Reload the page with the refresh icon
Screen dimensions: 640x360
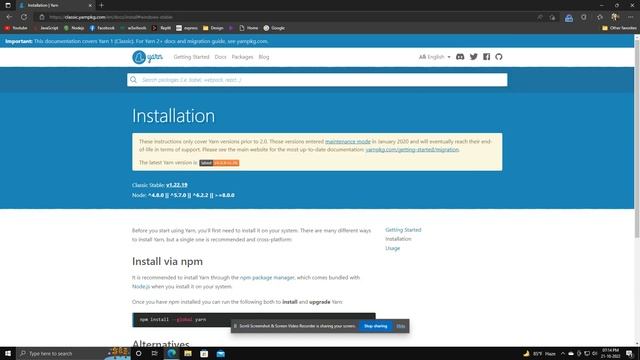tap(24, 17)
